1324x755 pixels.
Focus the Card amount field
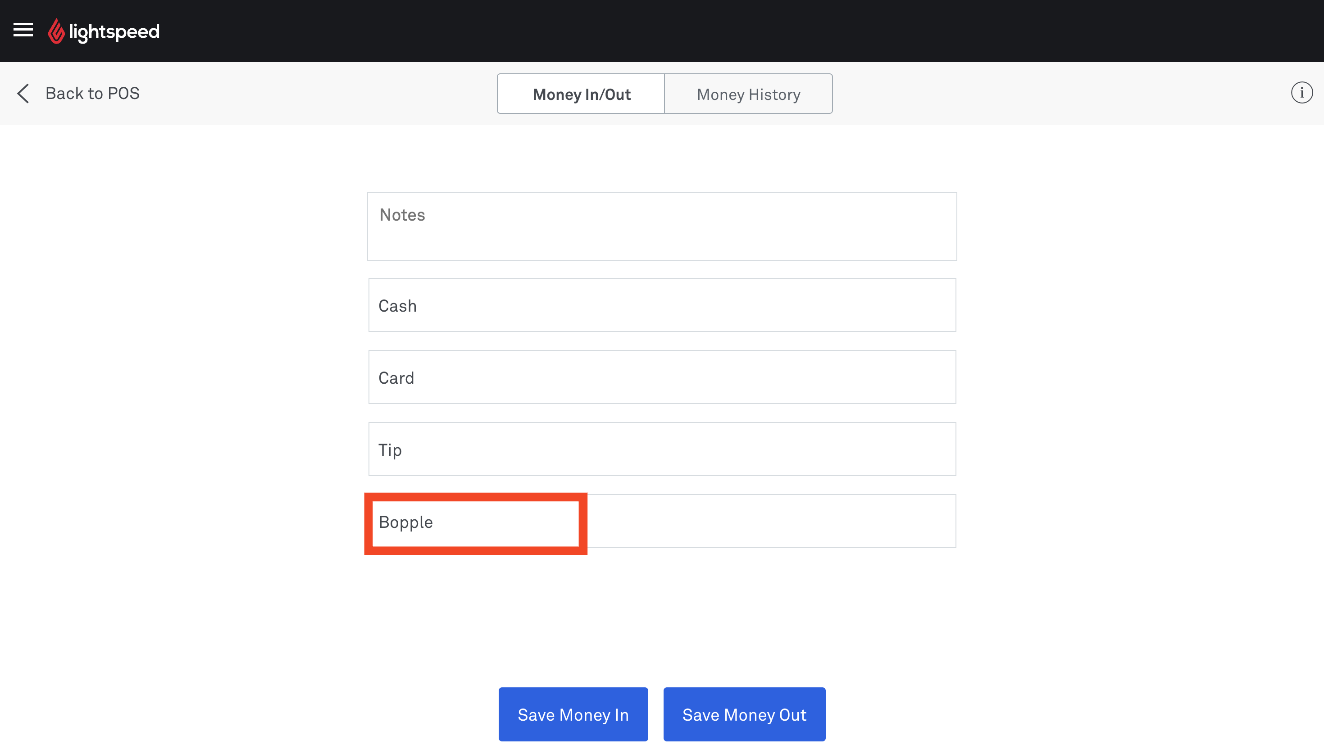point(662,377)
